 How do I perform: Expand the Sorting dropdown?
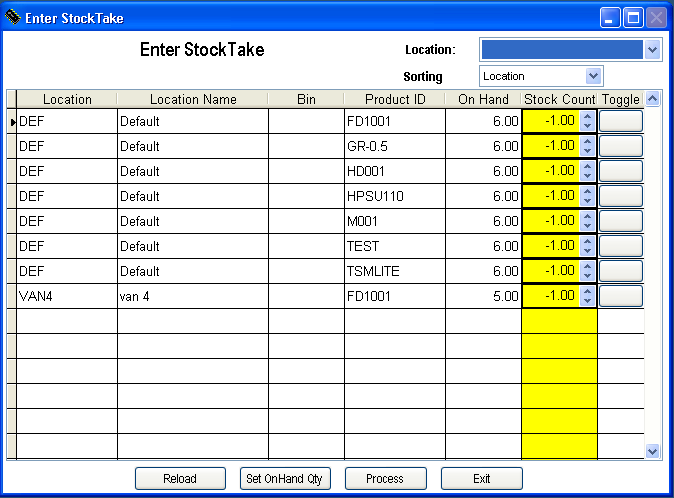point(594,76)
